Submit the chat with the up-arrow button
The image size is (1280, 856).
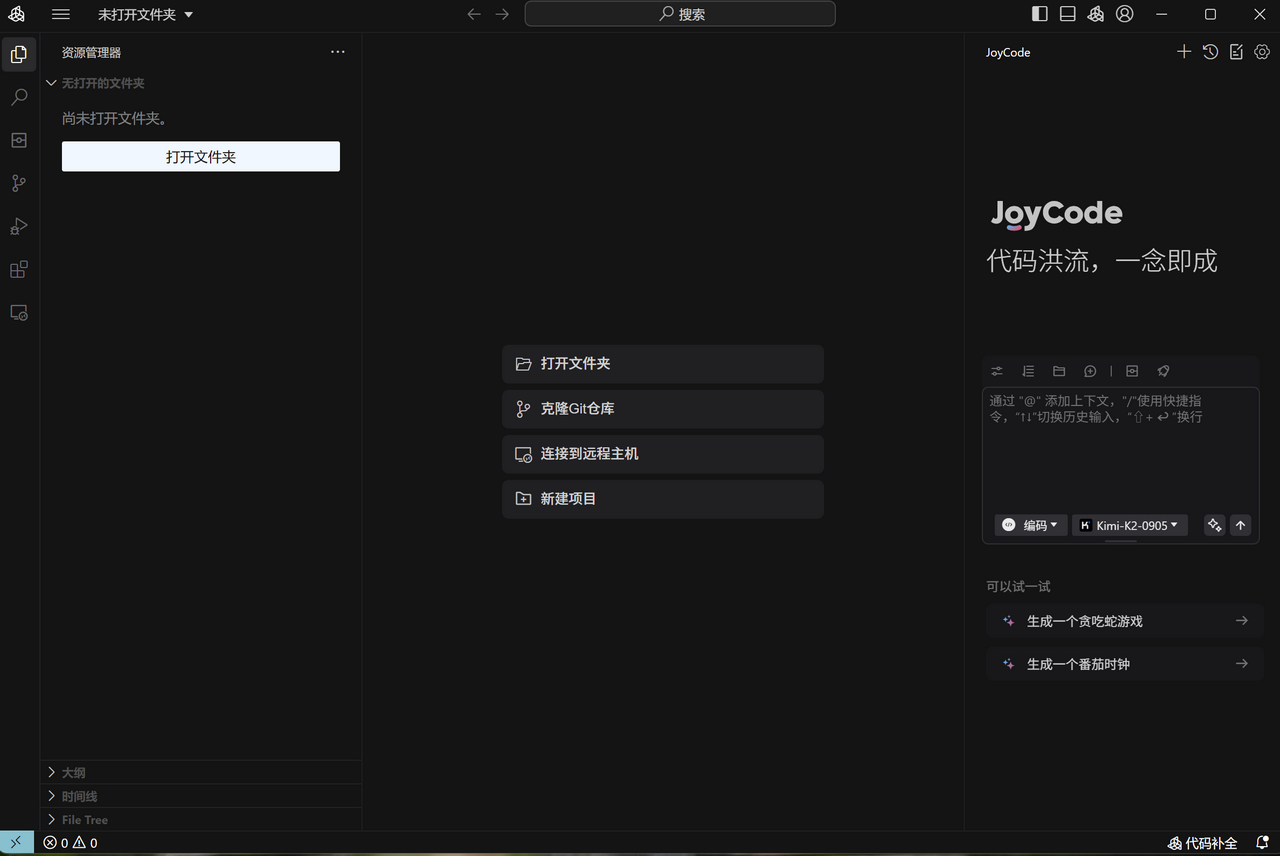tap(1240, 525)
